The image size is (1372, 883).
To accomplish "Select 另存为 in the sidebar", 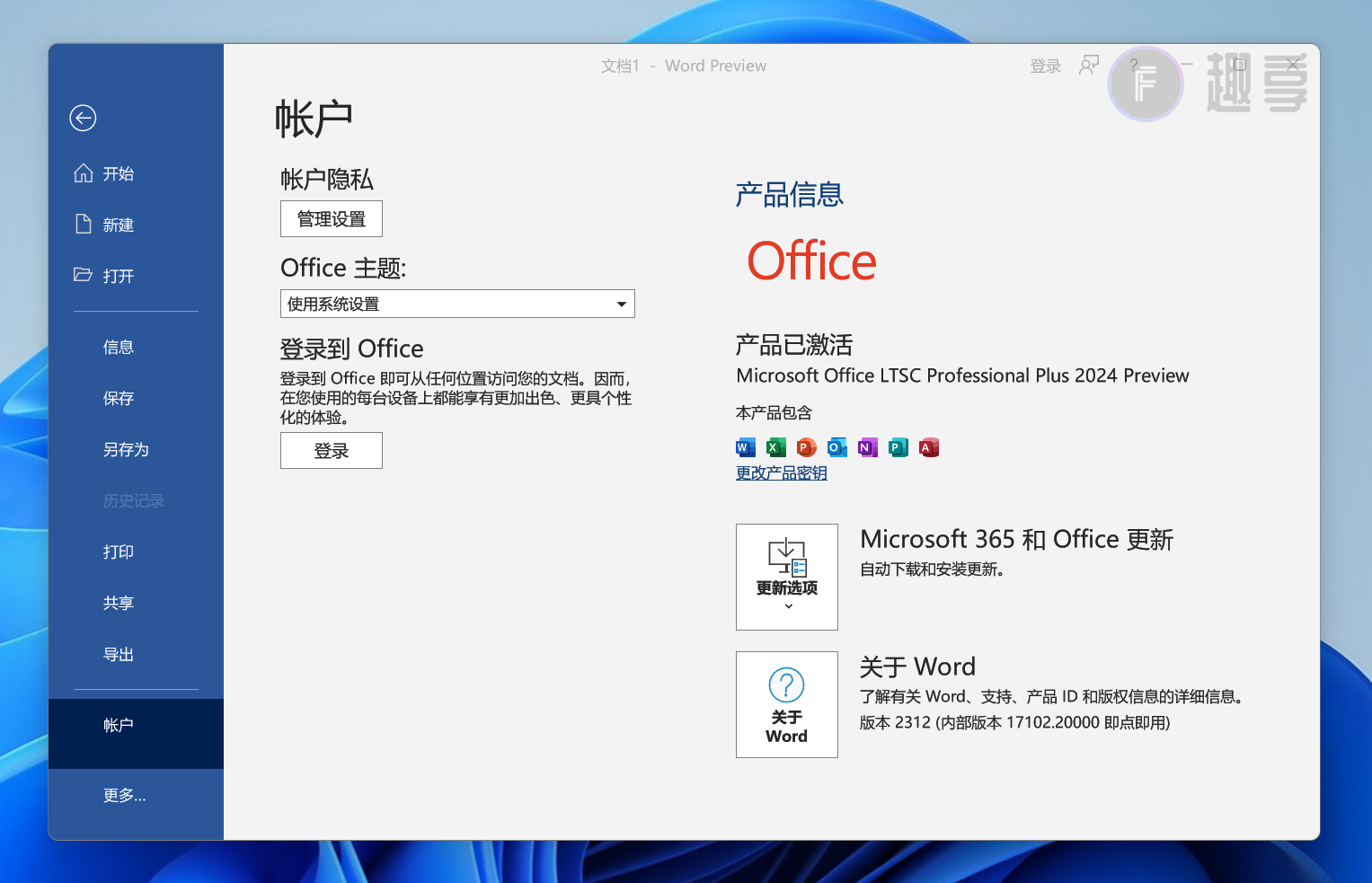I will coord(136,449).
